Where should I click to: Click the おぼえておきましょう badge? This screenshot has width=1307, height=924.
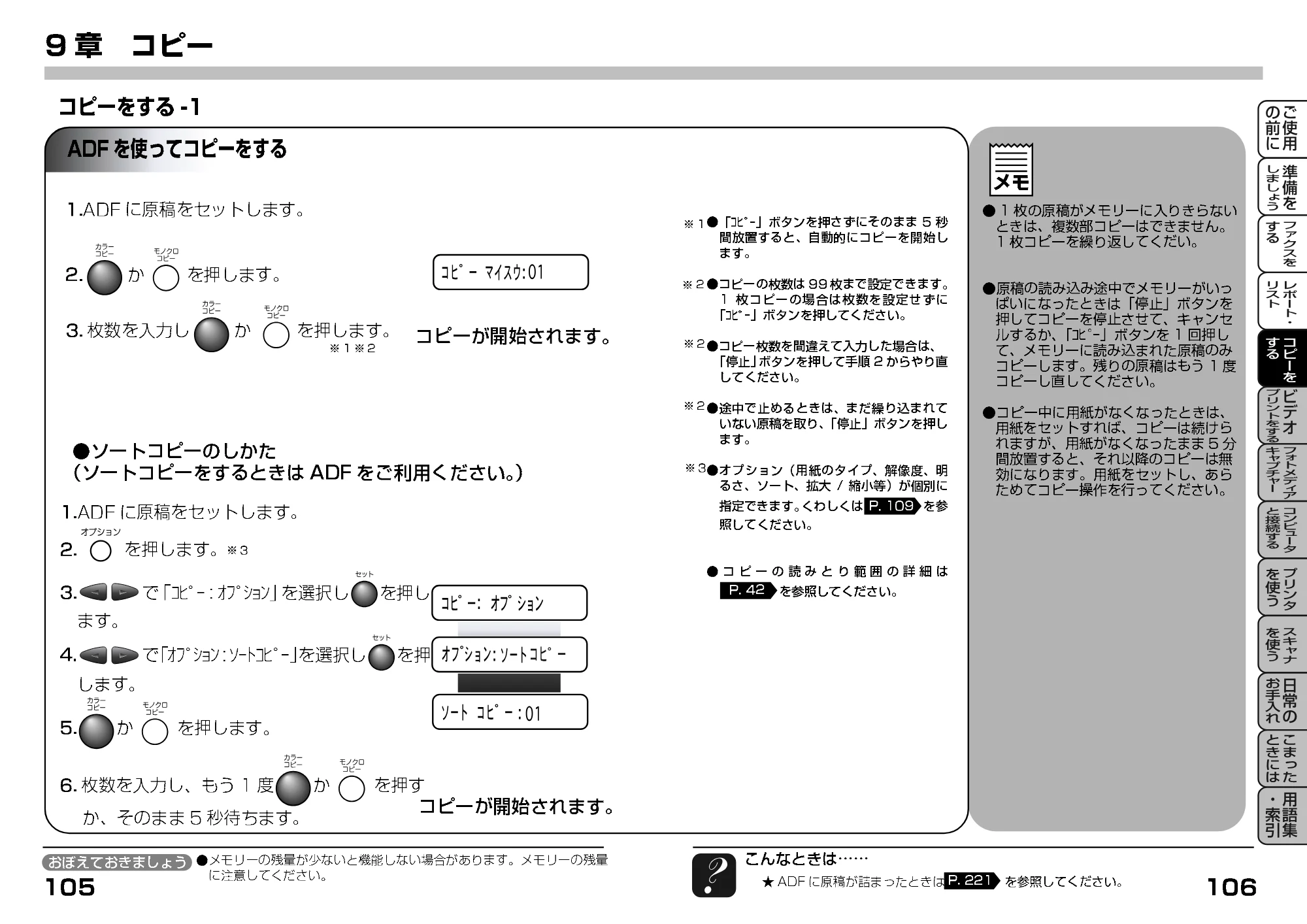coord(118,863)
